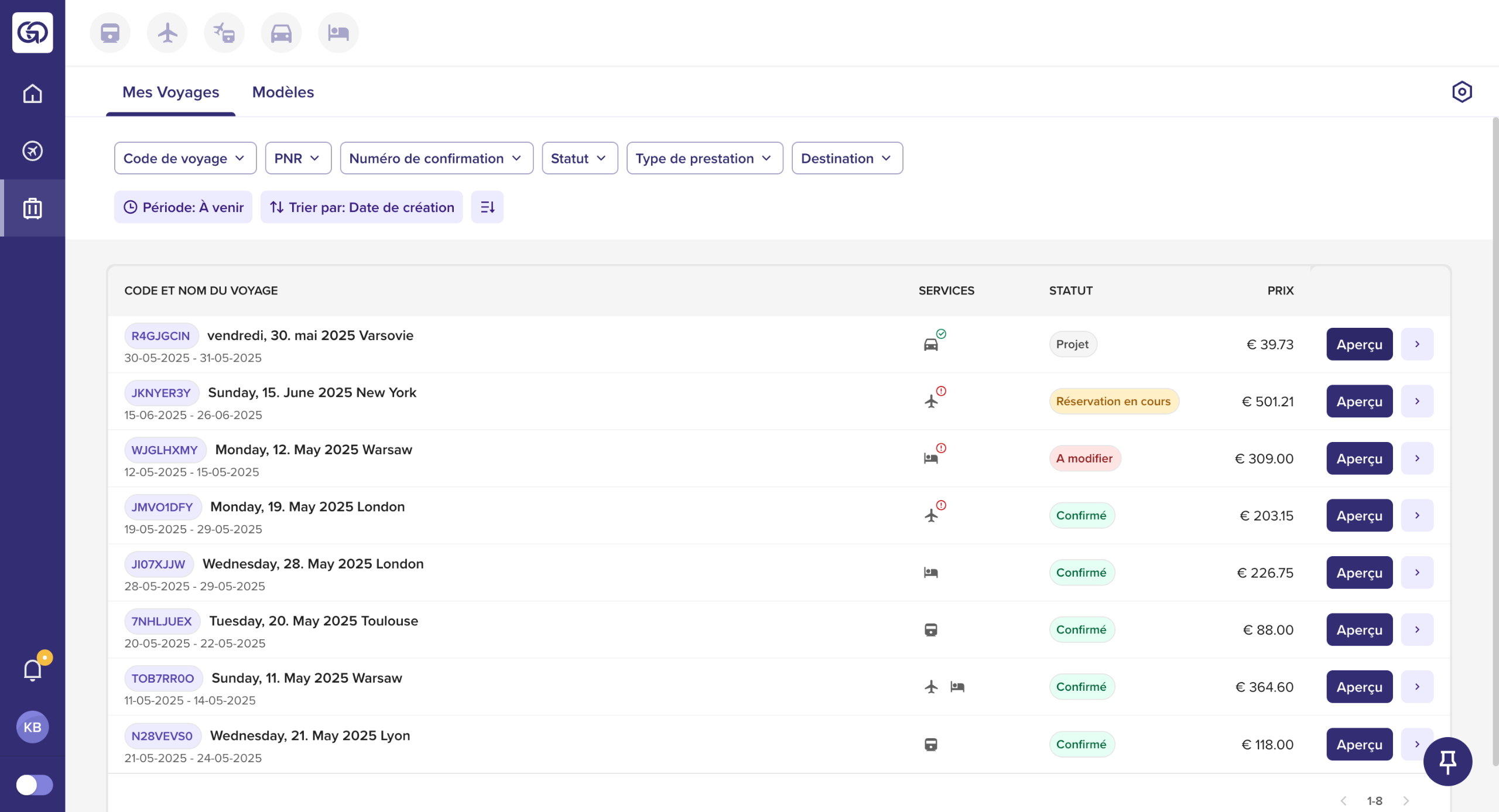Click trip code R4GJGCIN

coord(161,336)
